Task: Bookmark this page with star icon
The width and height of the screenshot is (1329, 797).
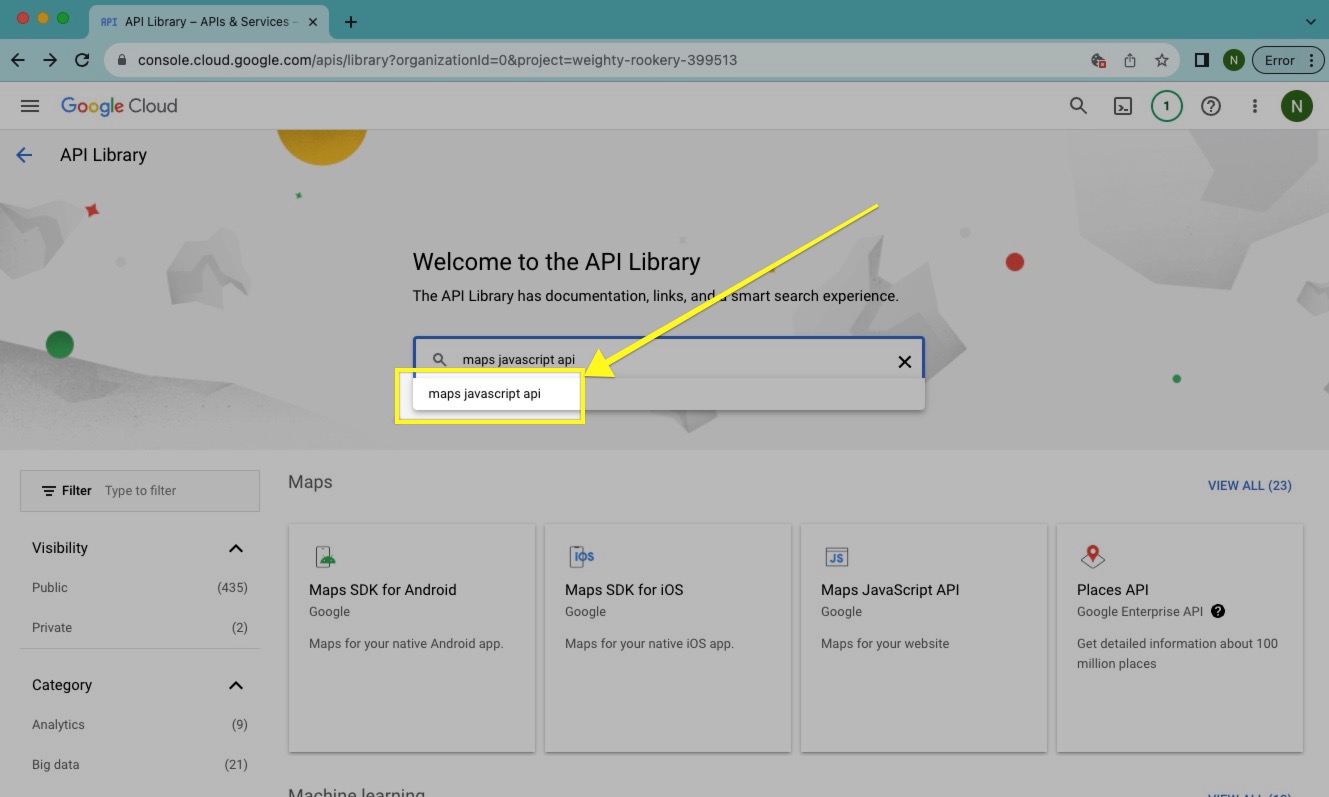Action: (1161, 60)
